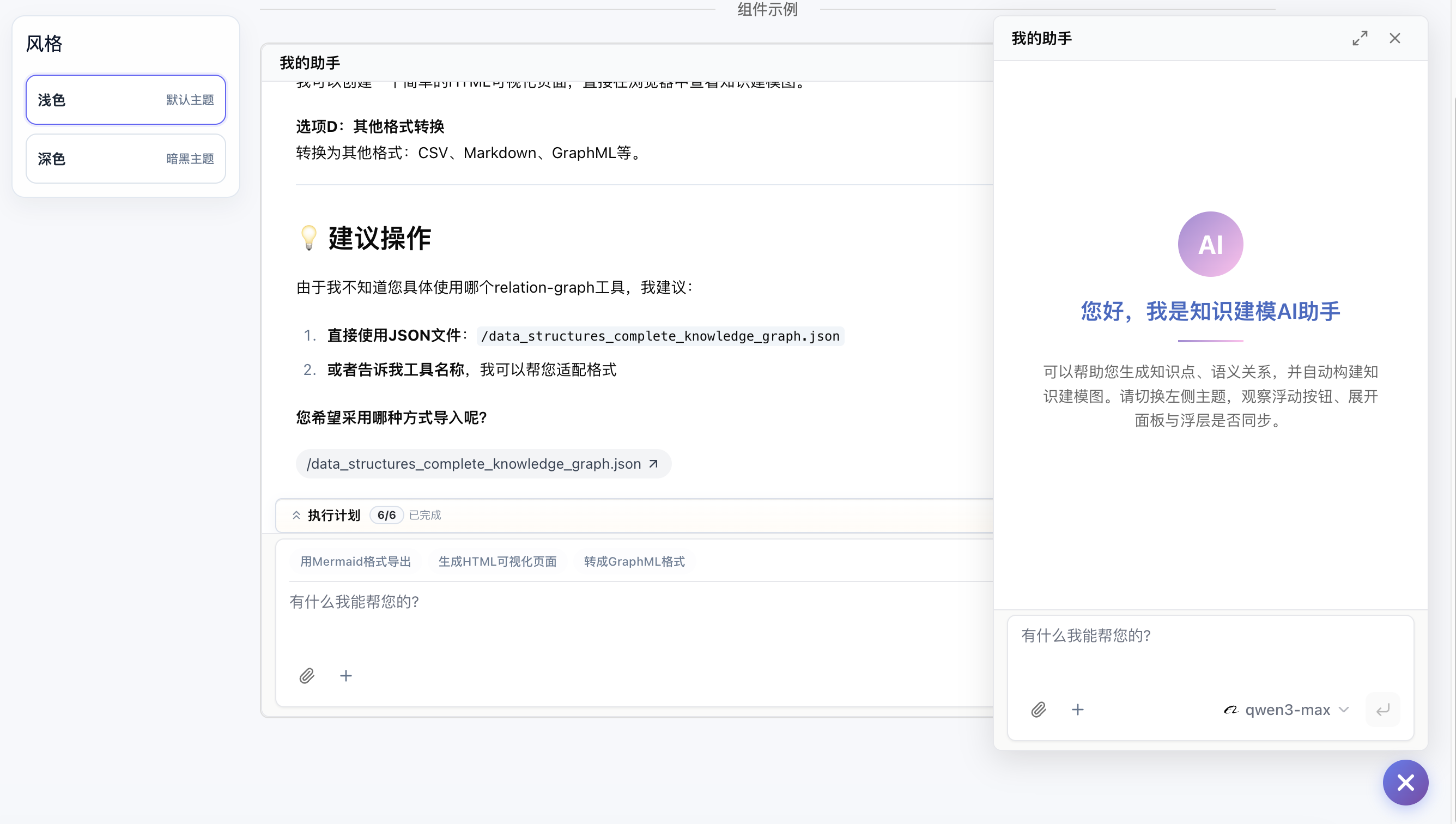Send message with the enter arrow button
This screenshot has height=824, width=1456.
(1382, 710)
